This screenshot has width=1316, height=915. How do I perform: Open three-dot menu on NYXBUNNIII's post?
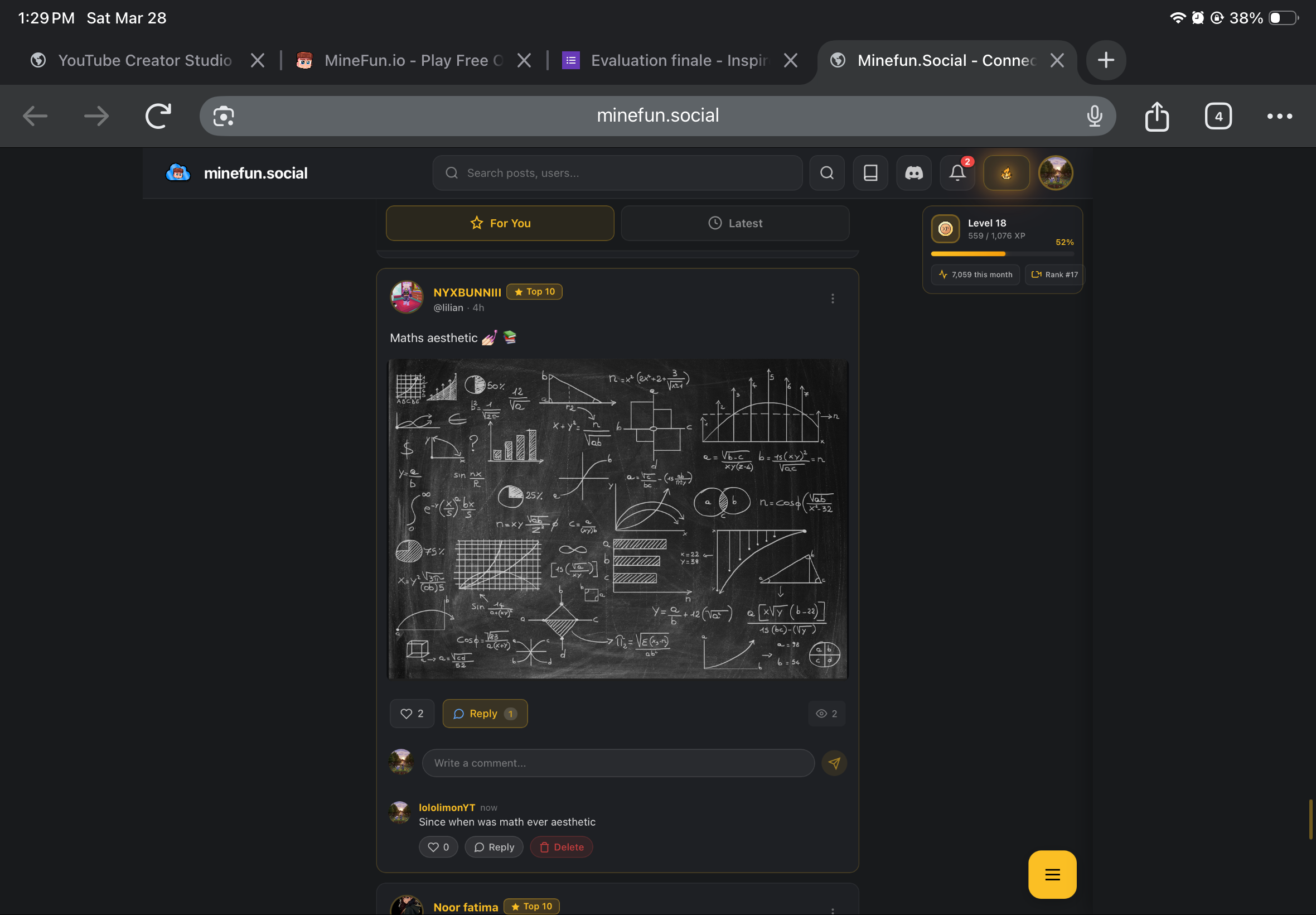coord(832,298)
